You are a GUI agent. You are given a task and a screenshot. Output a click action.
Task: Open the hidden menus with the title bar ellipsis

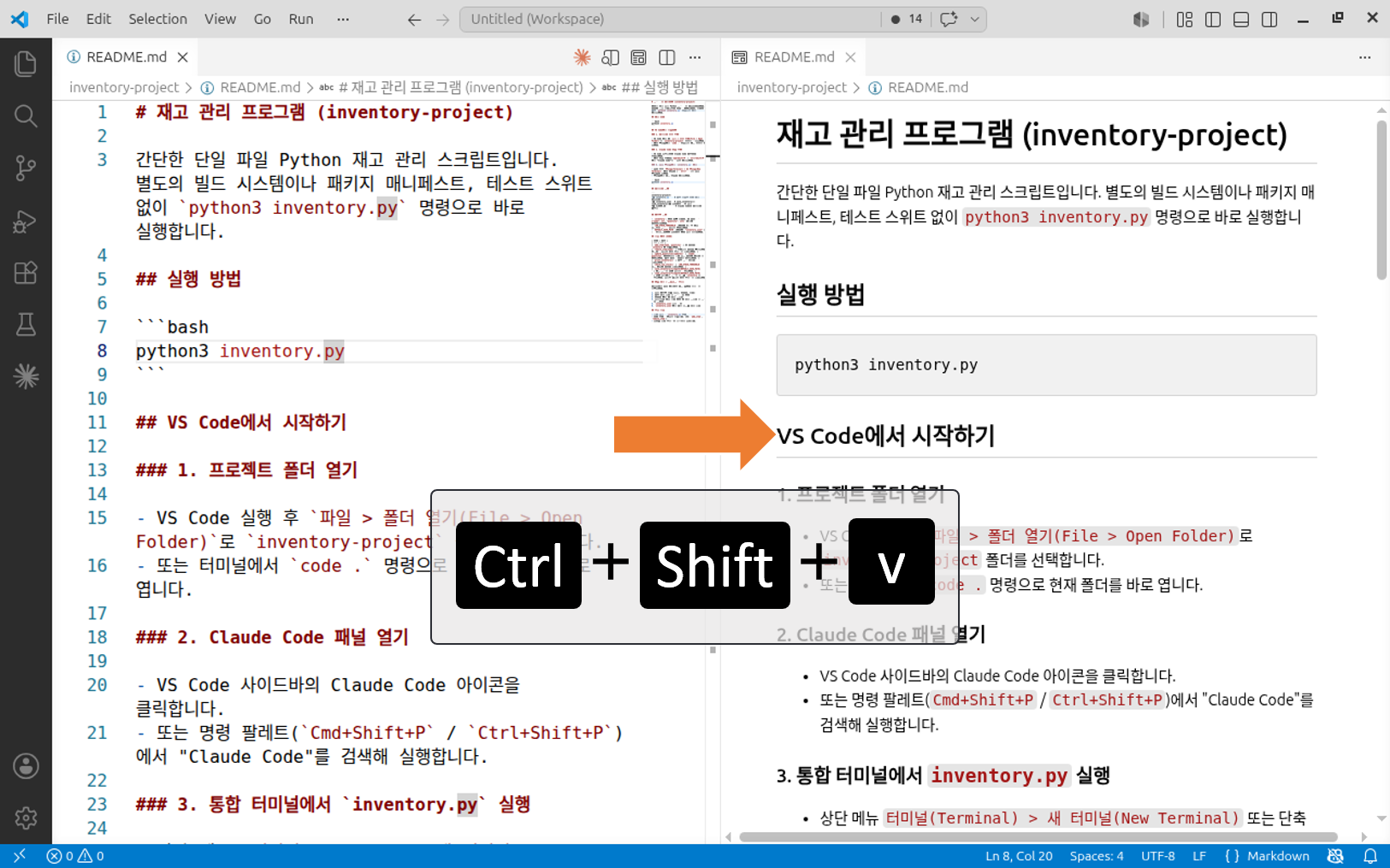pos(343,19)
